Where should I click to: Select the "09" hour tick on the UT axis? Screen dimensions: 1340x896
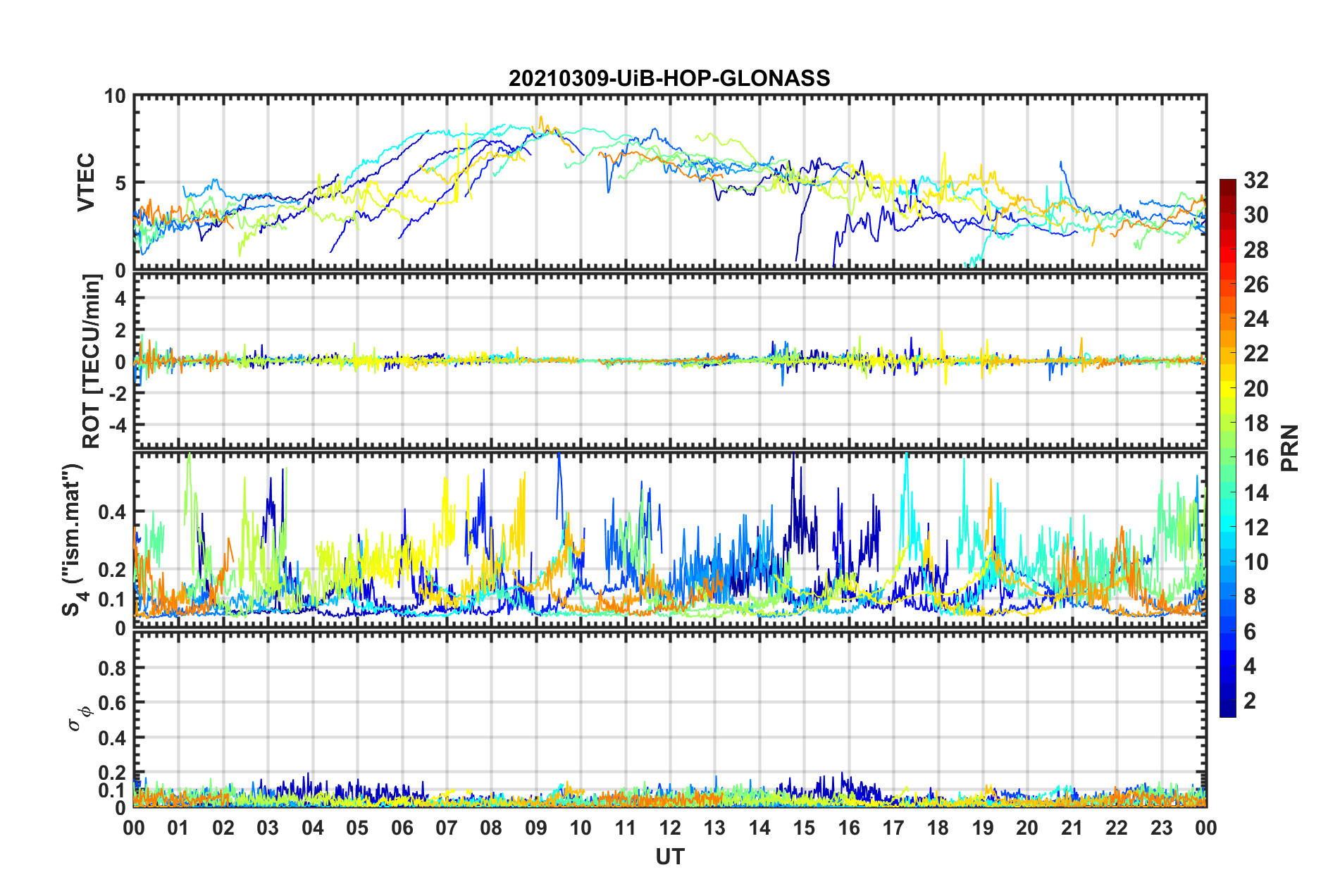[x=536, y=828]
